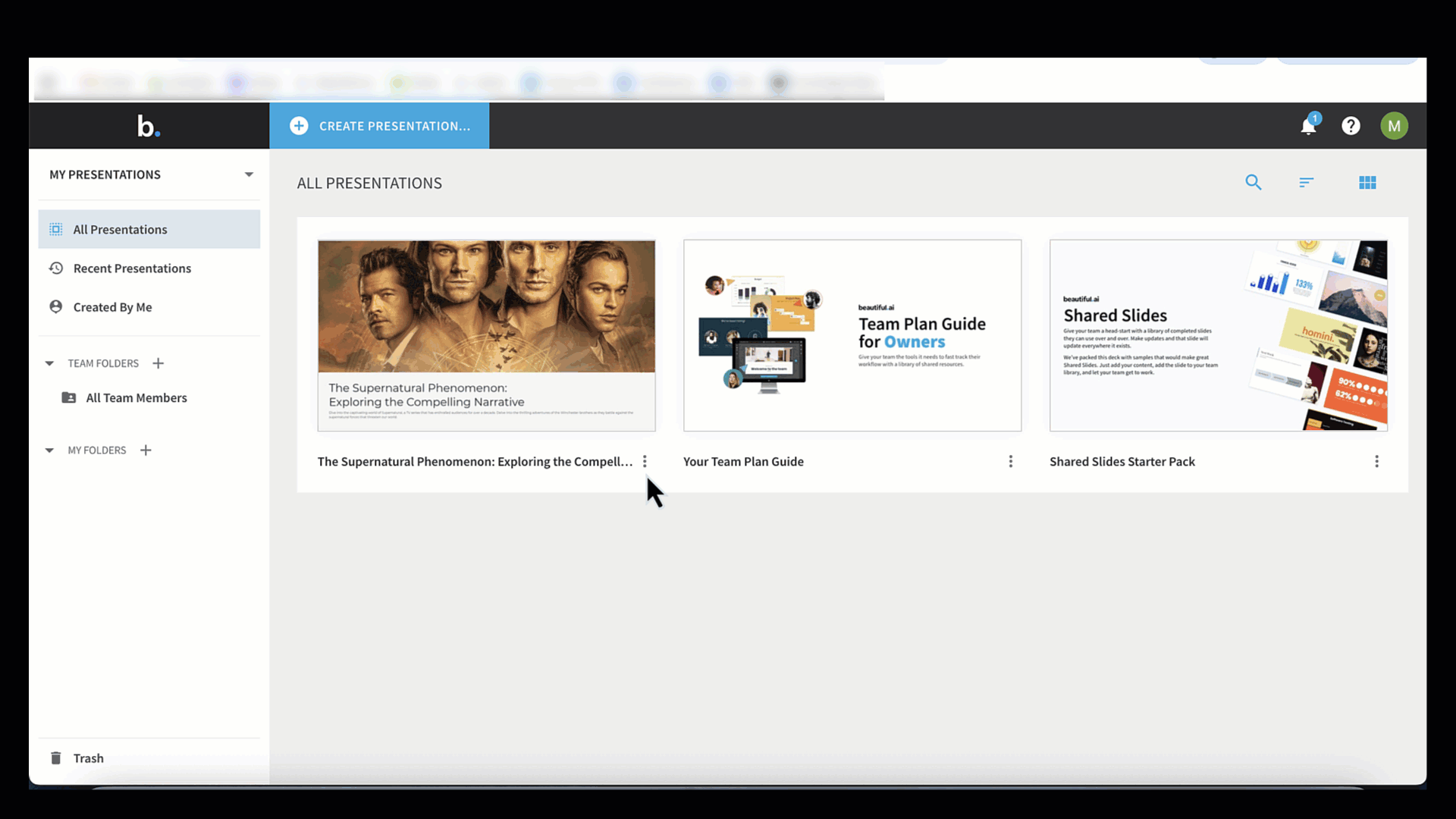This screenshot has height=819, width=1456.
Task: Open the user avatar menu
Action: click(1394, 126)
